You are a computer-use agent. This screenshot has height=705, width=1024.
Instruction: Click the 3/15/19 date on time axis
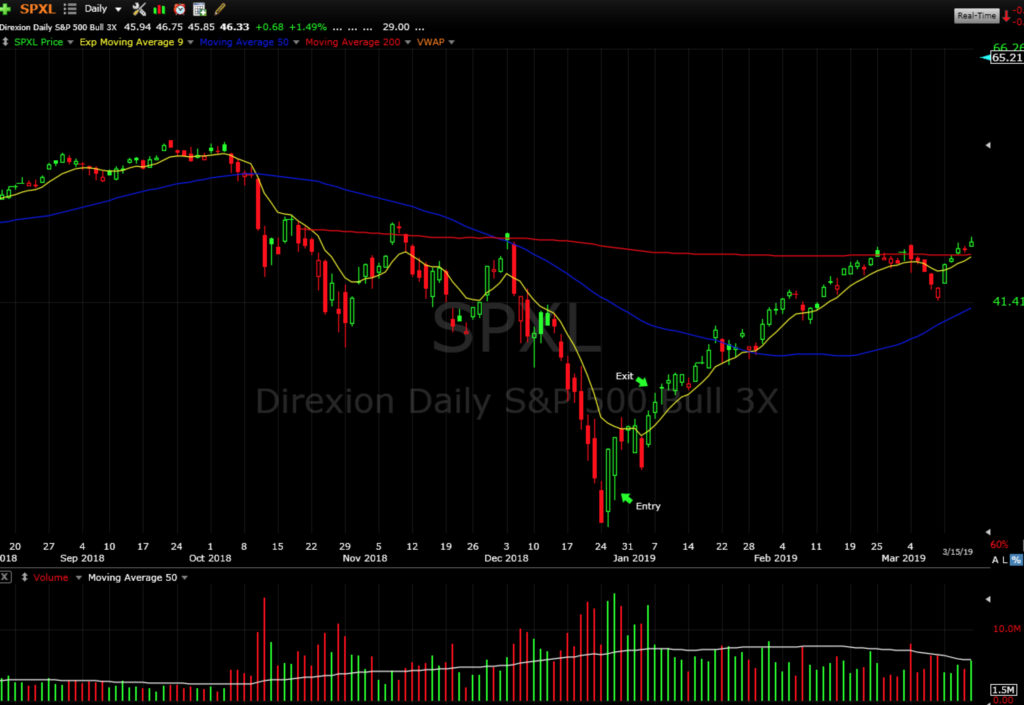click(957, 552)
